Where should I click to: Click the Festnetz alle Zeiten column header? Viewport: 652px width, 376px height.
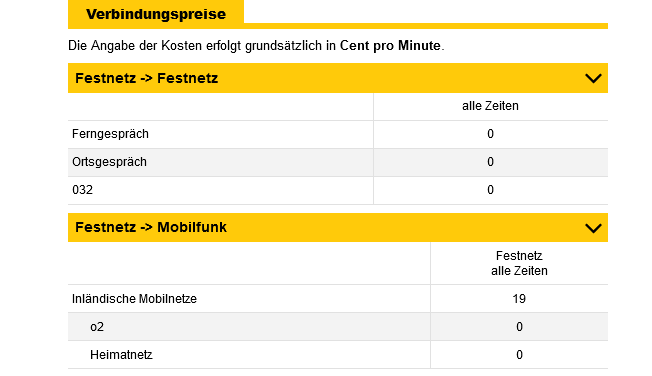[519, 263]
